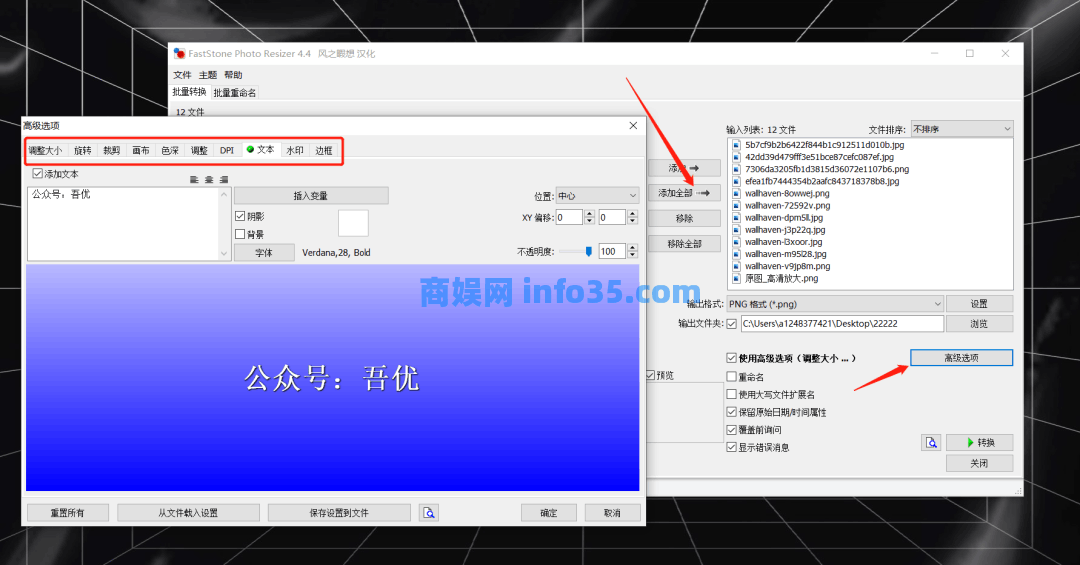Open the 调整大小 resize tab
The image size is (1080, 565).
[x=45, y=150]
